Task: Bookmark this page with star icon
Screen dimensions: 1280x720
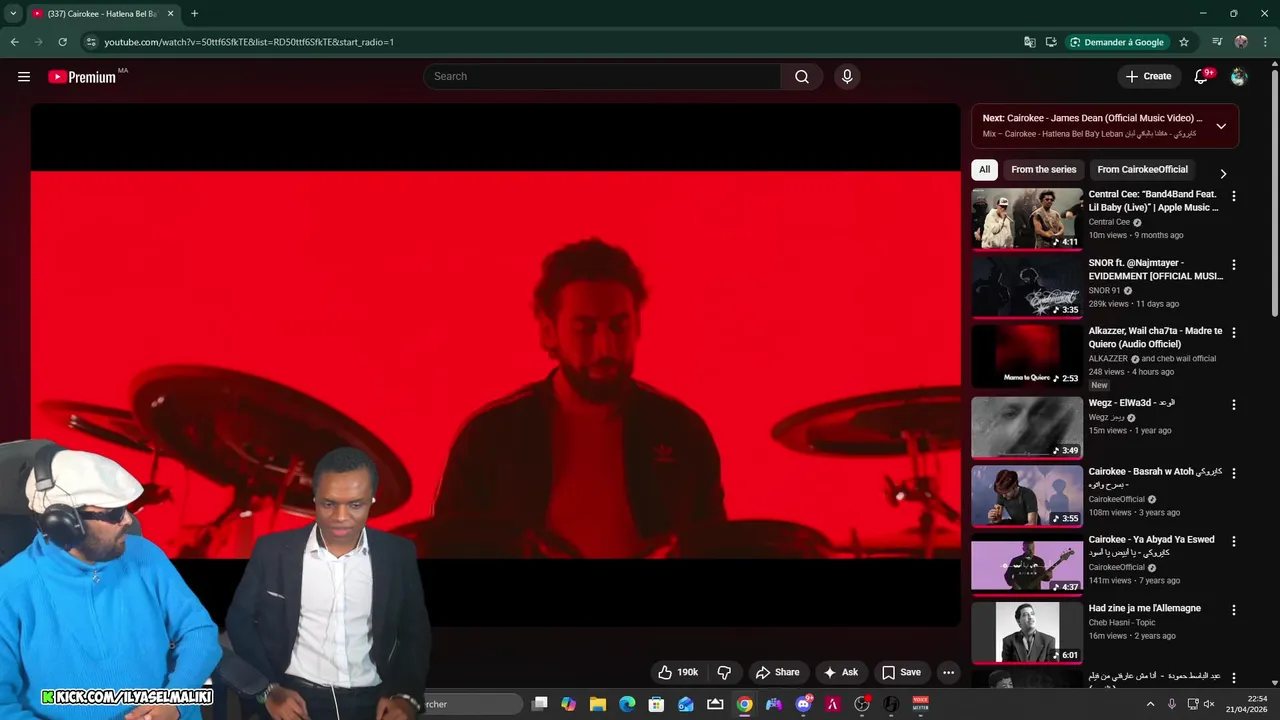Action: click(x=1184, y=42)
